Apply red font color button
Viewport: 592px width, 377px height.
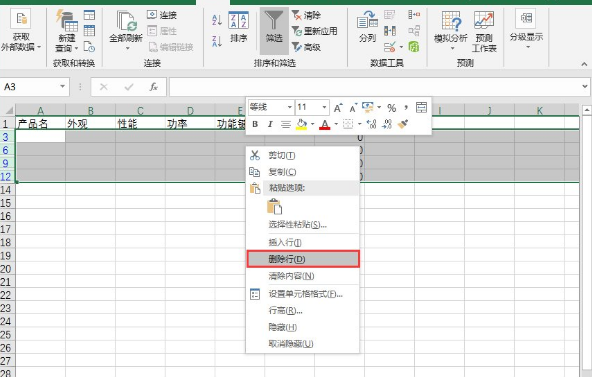coord(325,124)
